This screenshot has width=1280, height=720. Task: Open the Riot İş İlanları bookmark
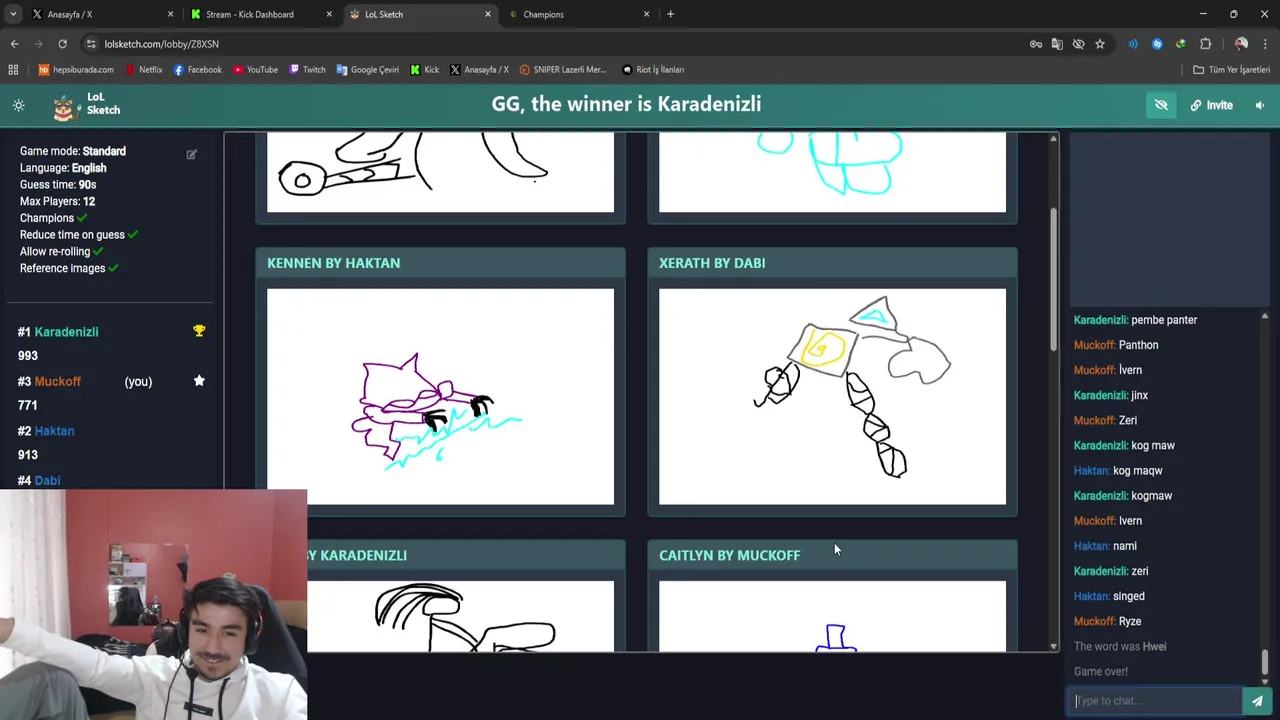(x=653, y=70)
